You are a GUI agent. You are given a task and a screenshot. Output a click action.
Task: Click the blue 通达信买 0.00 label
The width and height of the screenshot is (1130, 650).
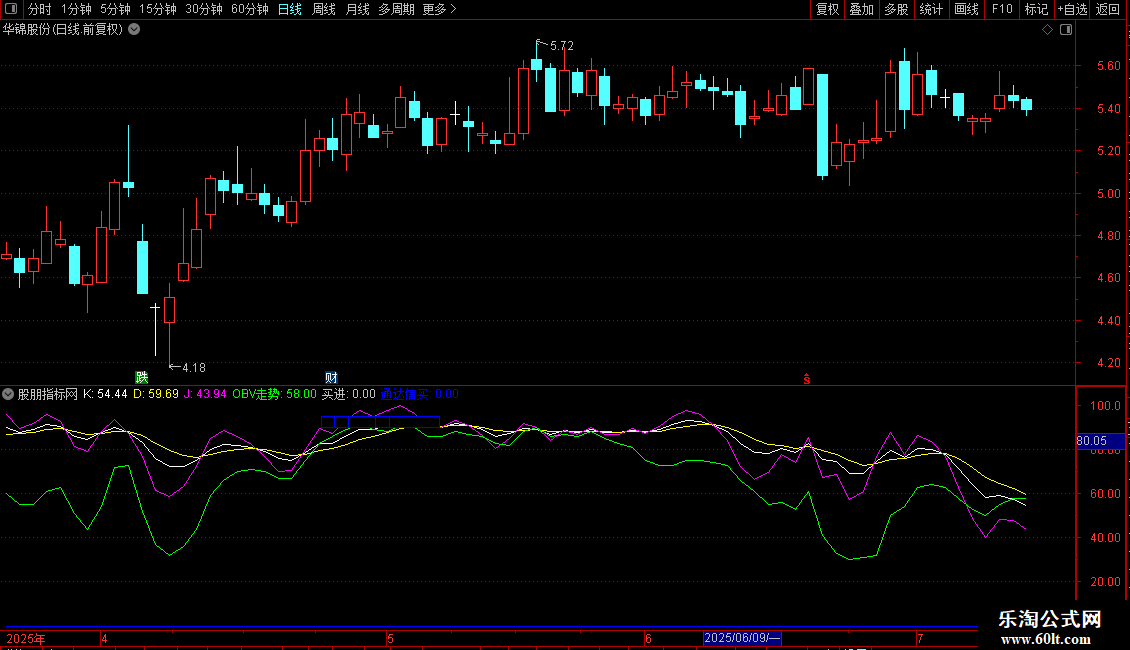tap(419, 394)
